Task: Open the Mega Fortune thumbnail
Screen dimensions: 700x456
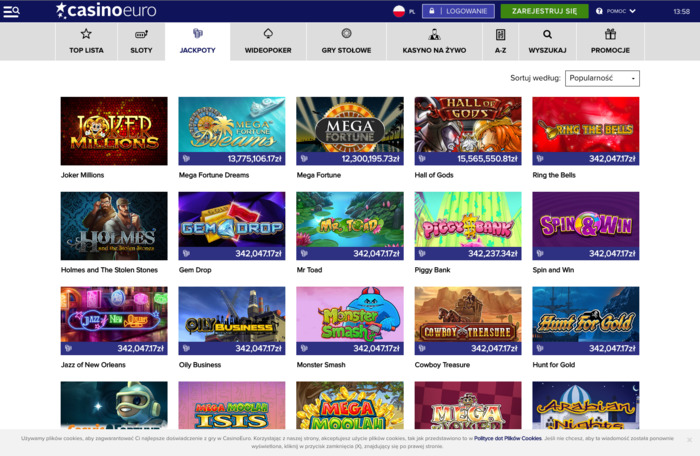Action: (x=350, y=131)
